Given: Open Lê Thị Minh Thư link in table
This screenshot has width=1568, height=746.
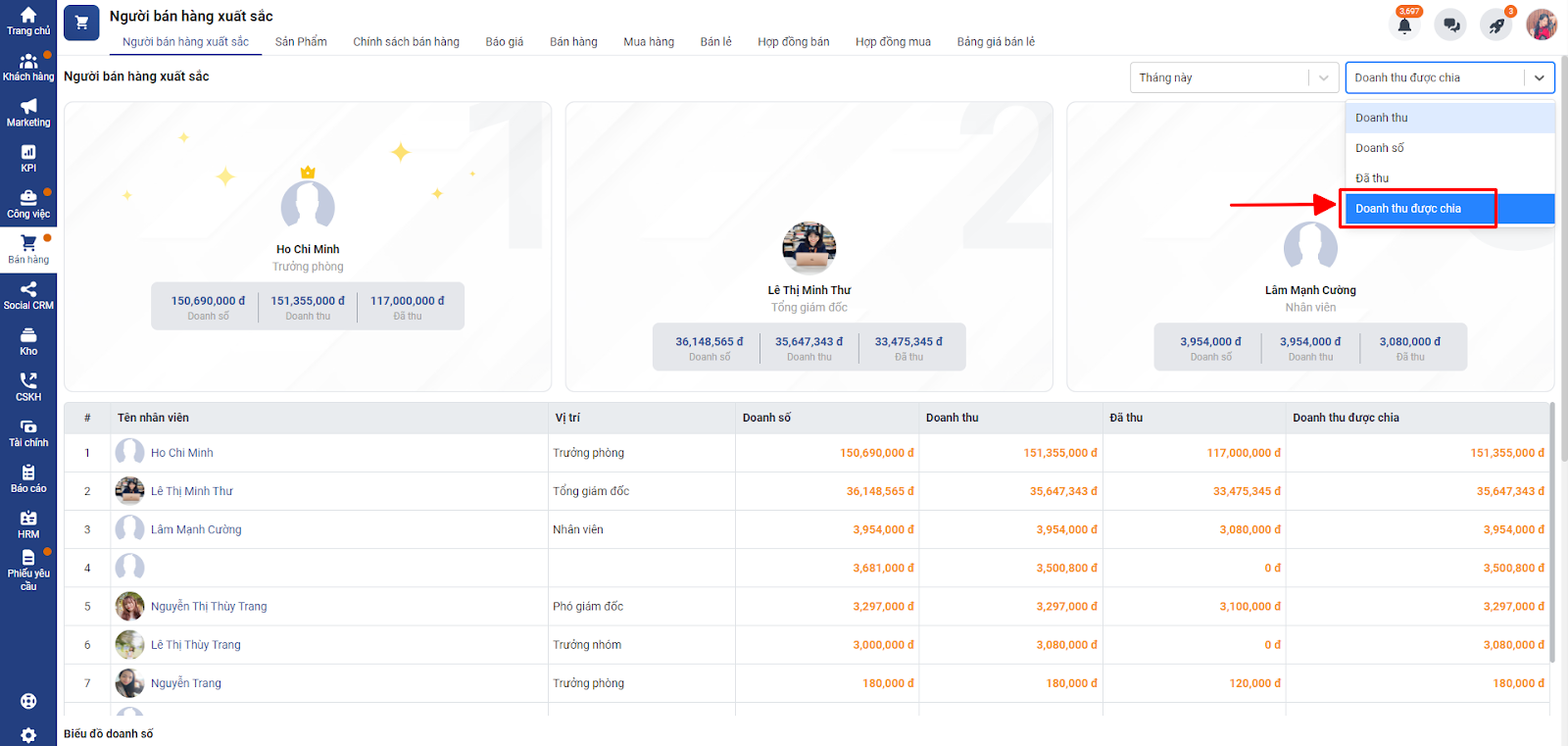Looking at the screenshot, I should 192,491.
